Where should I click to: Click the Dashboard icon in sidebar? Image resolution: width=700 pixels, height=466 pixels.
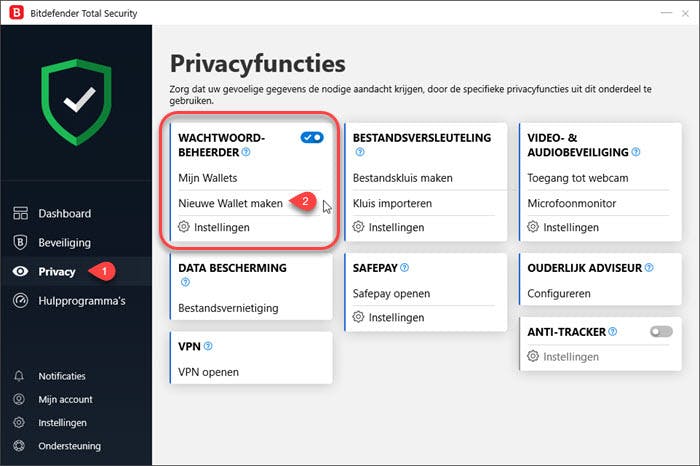(20, 213)
